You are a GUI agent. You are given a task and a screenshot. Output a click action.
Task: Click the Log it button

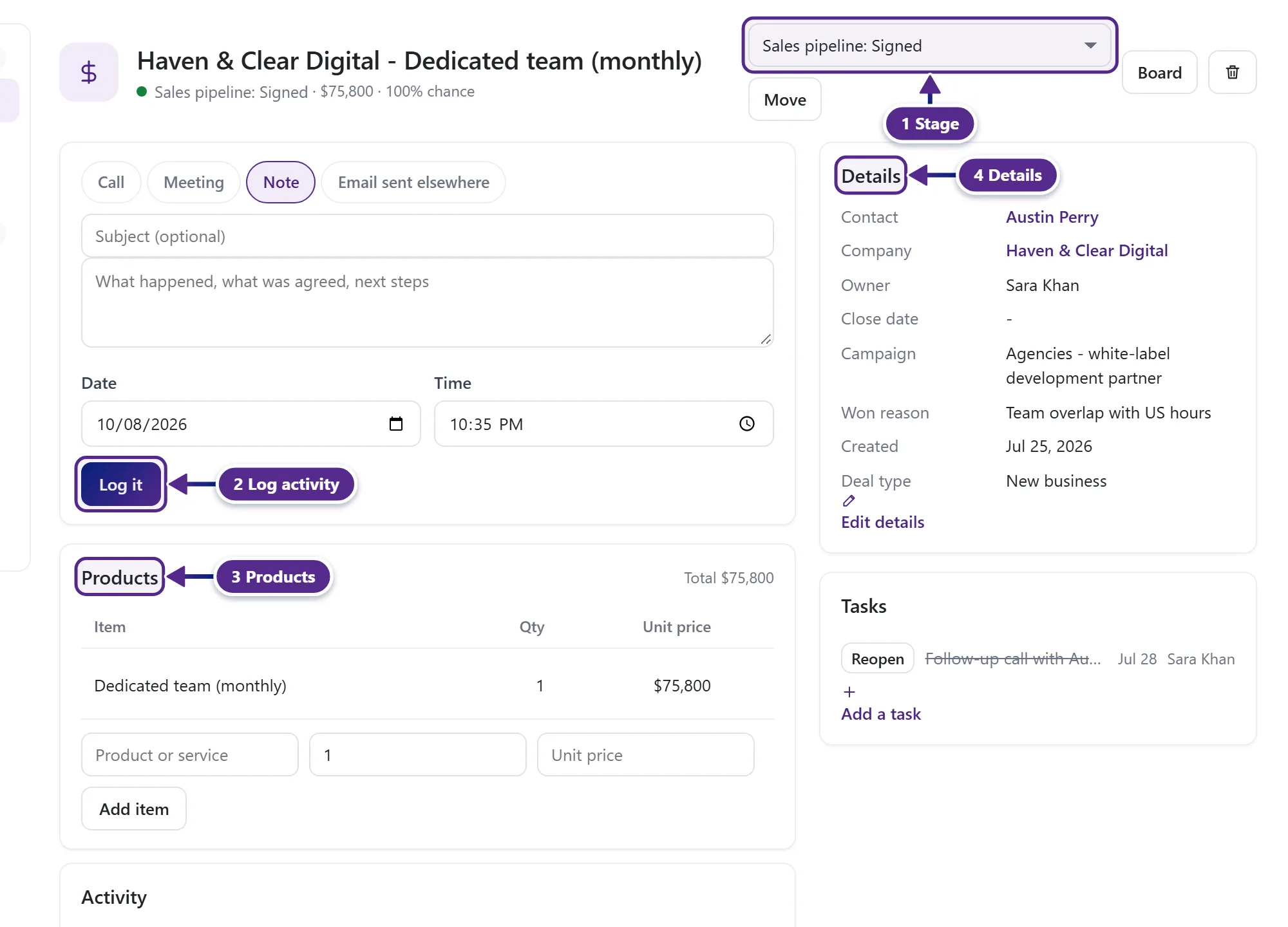pos(121,485)
